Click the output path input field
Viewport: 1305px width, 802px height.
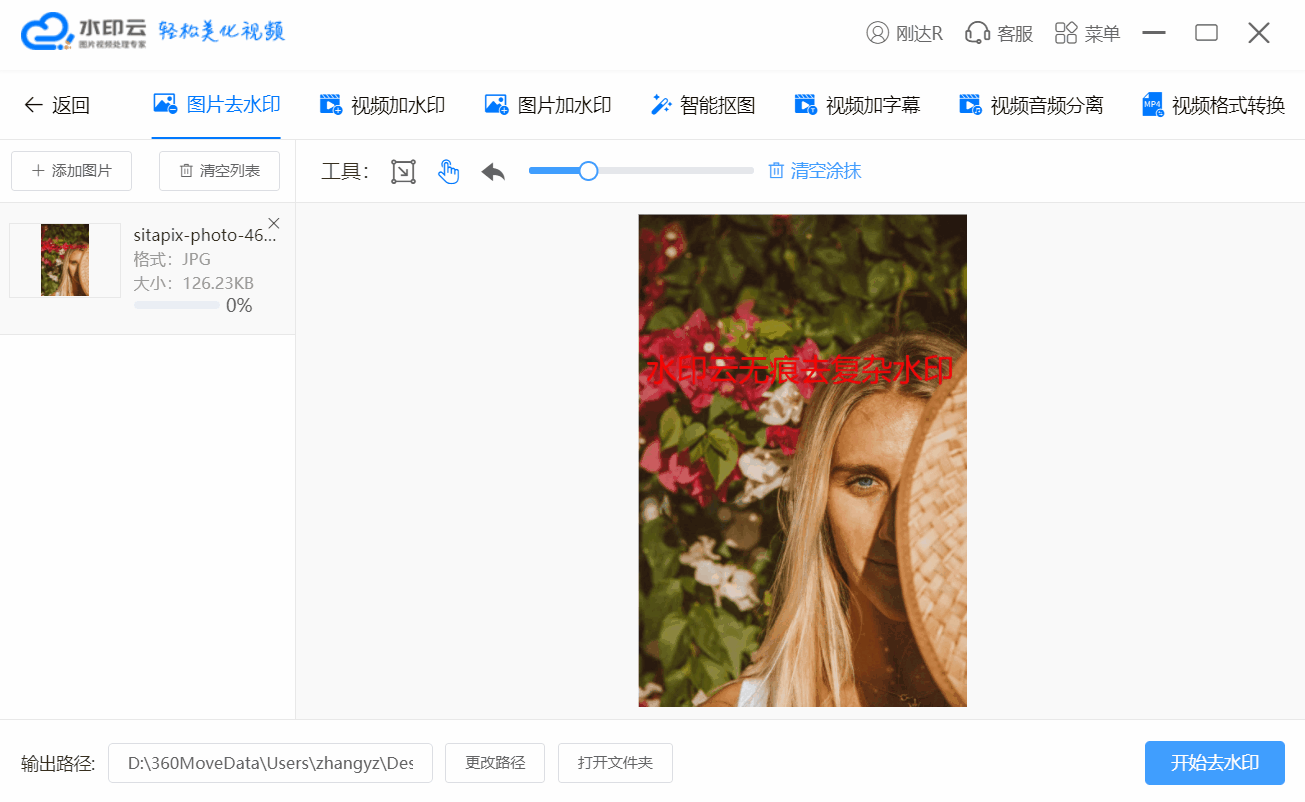pos(270,763)
